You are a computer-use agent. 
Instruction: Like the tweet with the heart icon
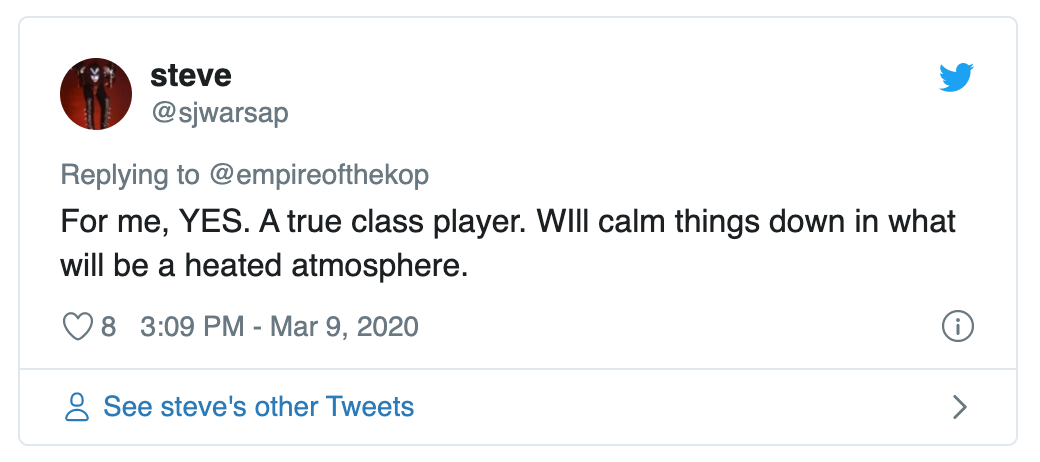pos(78,327)
